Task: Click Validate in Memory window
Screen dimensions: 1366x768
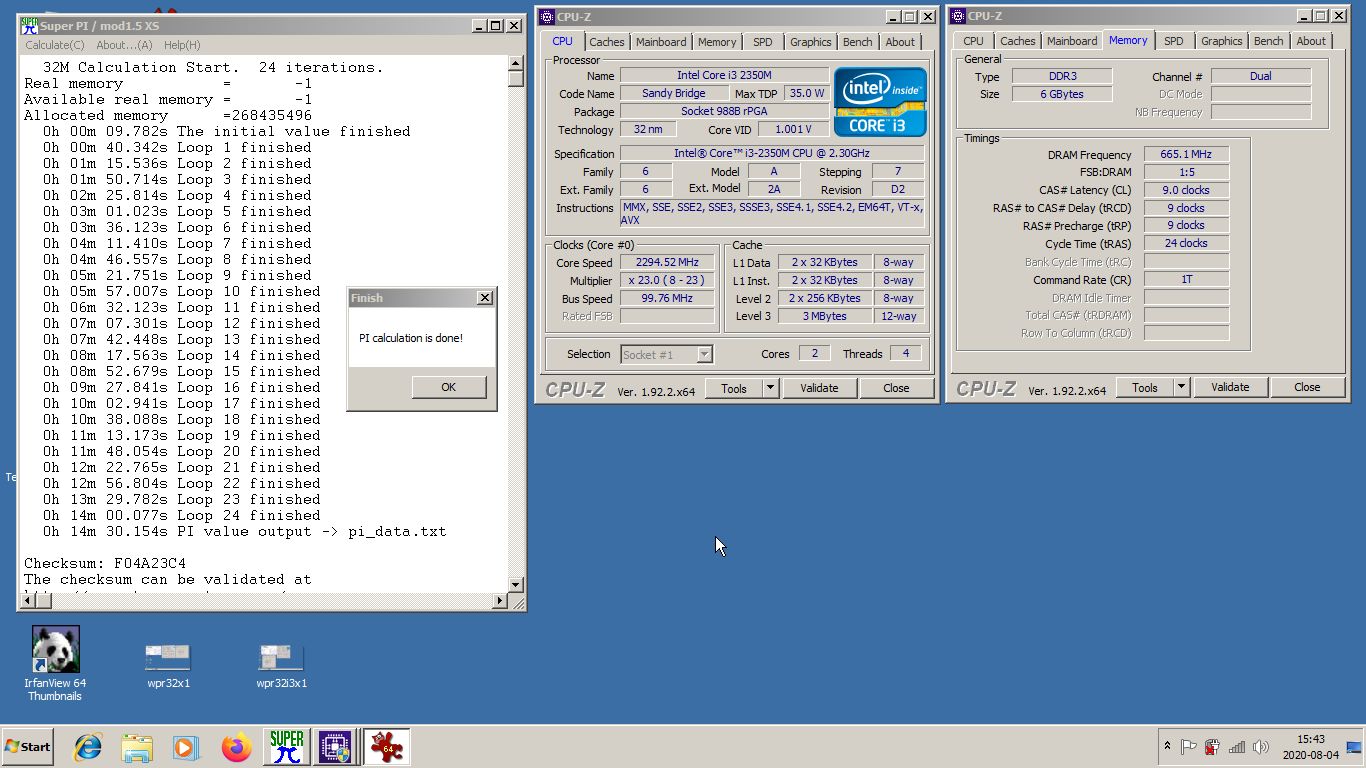Action: click(x=1230, y=387)
